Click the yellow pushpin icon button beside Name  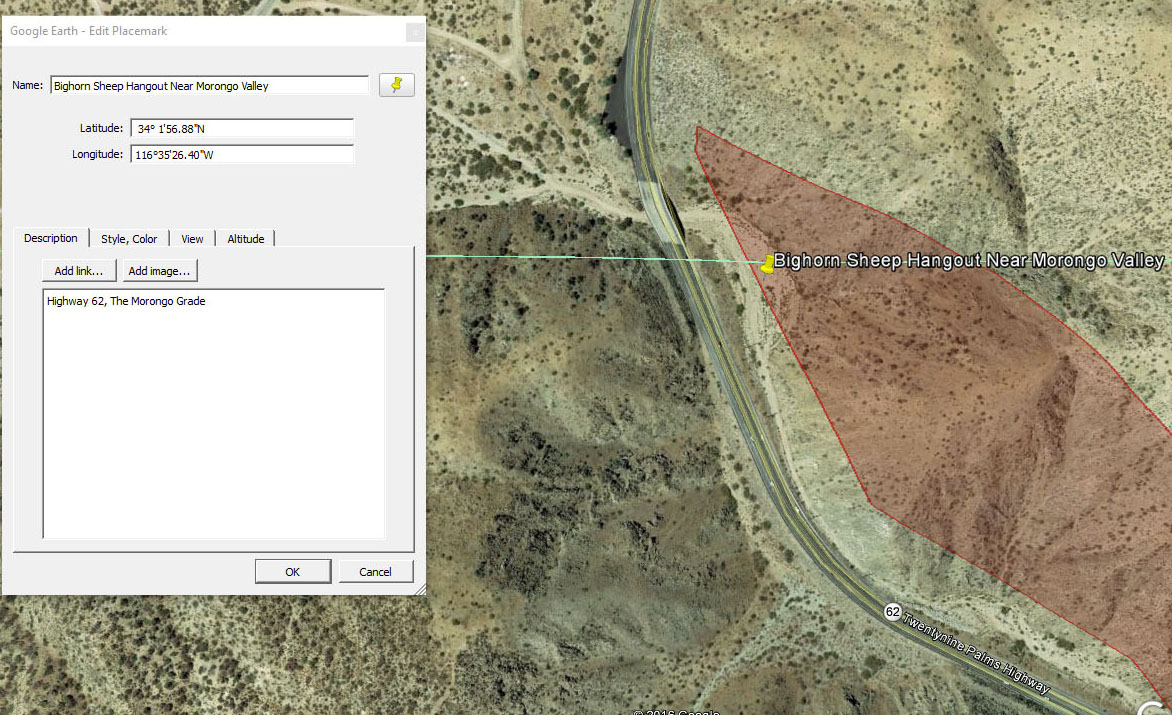tap(397, 85)
